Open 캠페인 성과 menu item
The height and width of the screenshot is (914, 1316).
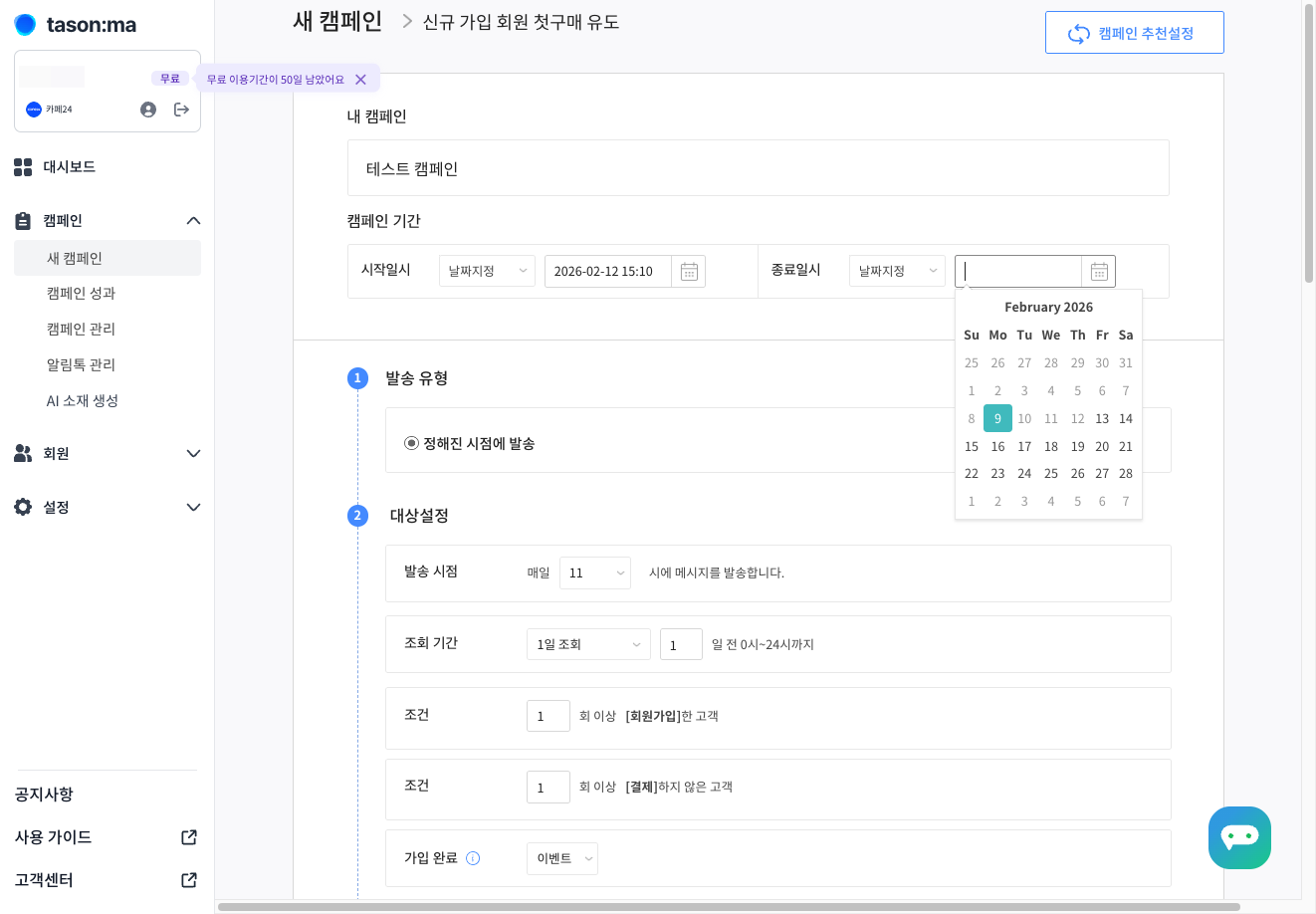81,294
